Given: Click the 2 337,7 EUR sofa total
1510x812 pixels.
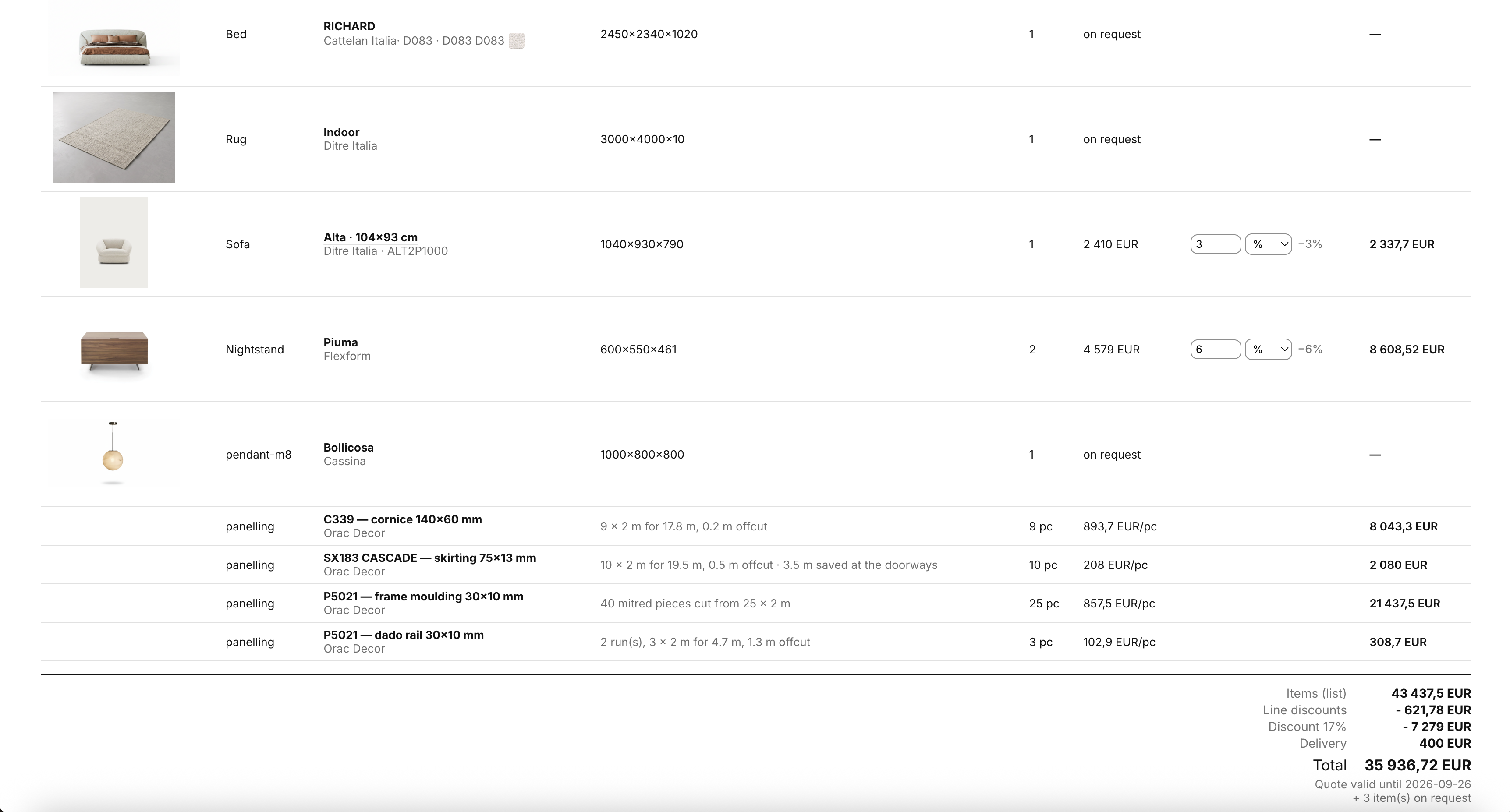Looking at the screenshot, I should click(x=1402, y=244).
